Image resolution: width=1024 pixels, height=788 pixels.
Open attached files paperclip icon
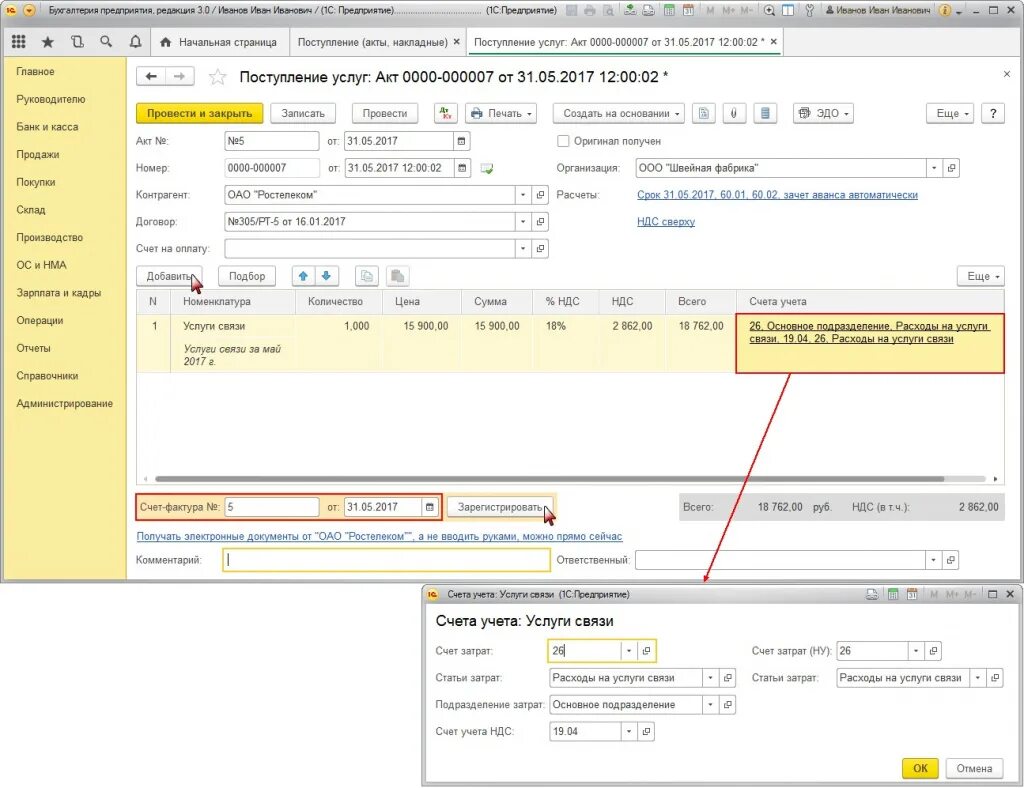coord(734,113)
